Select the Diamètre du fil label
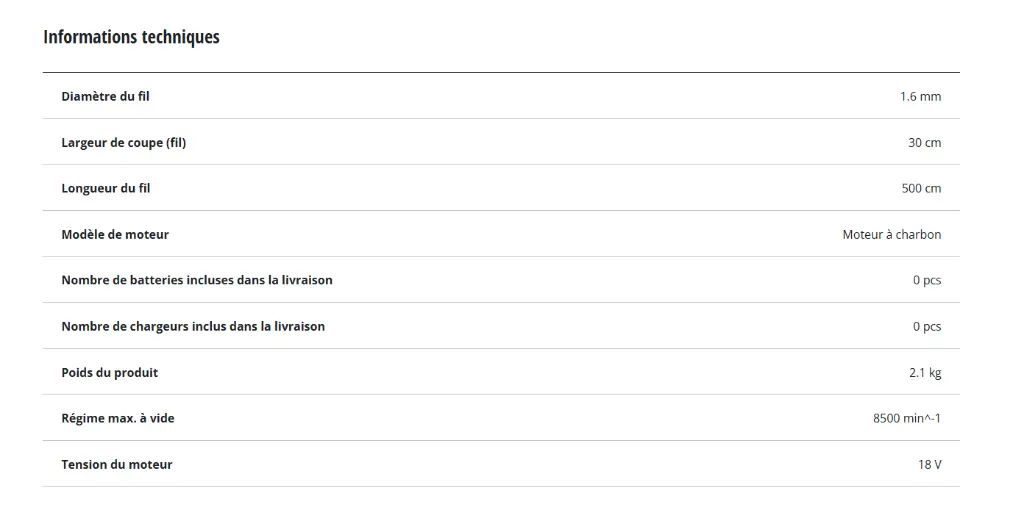Screen dimensions: 1024x507 [105, 96]
